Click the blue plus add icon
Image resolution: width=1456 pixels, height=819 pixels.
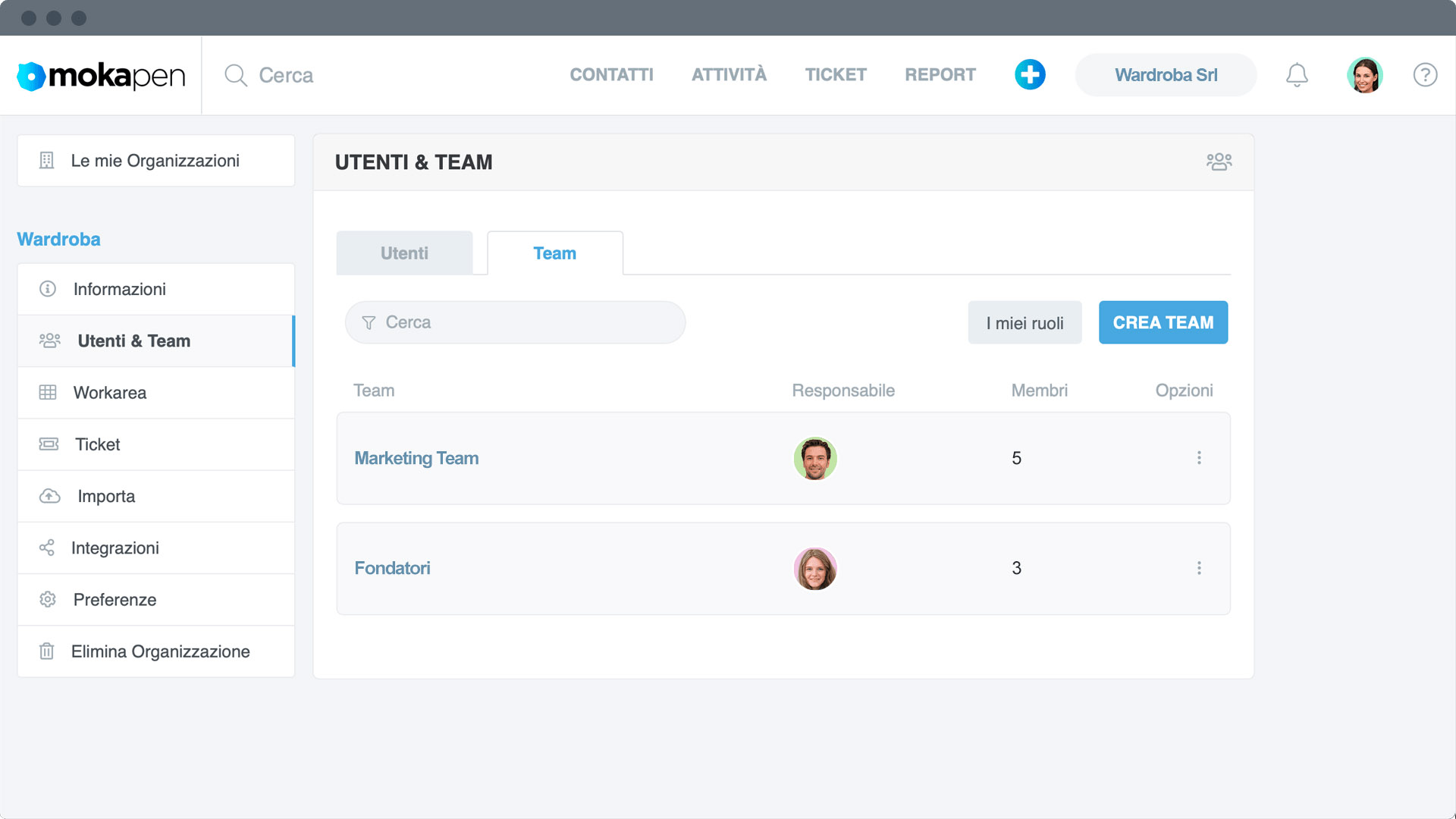tap(1030, 74)
